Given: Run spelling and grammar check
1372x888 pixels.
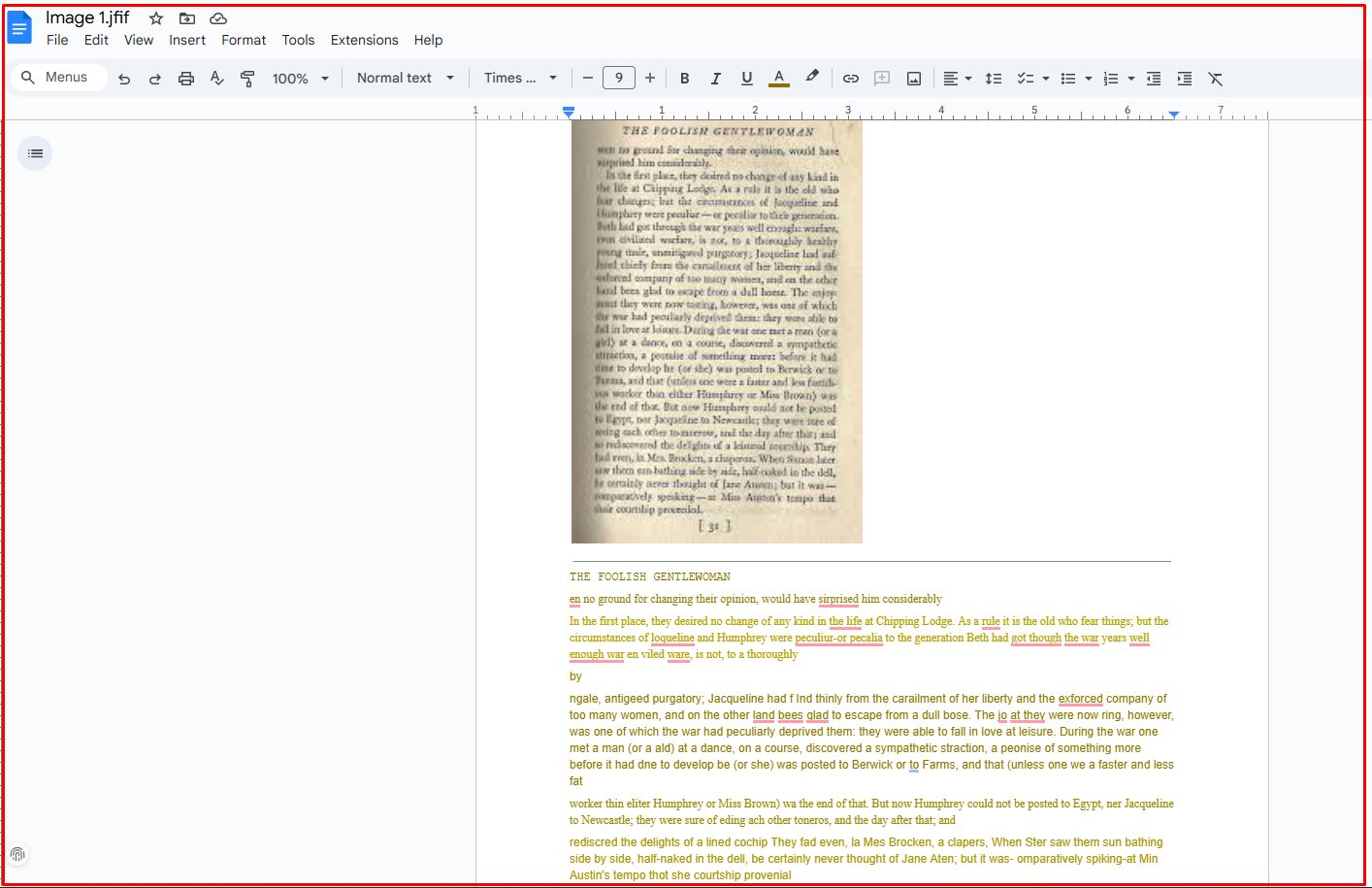Looking at the screenshot, I should (217, 79).
